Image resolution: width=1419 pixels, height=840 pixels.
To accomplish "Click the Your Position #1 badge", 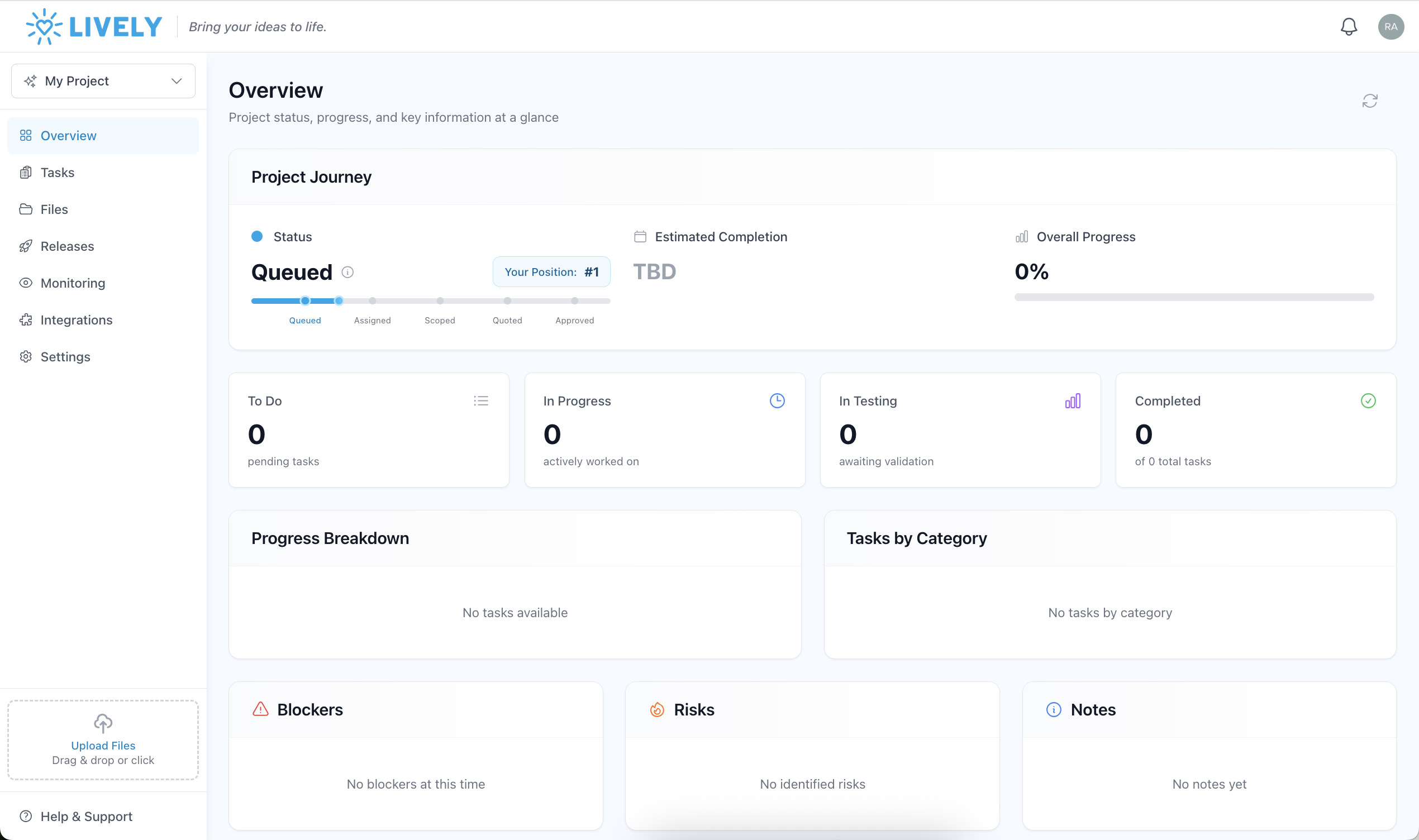I will 551,271.
